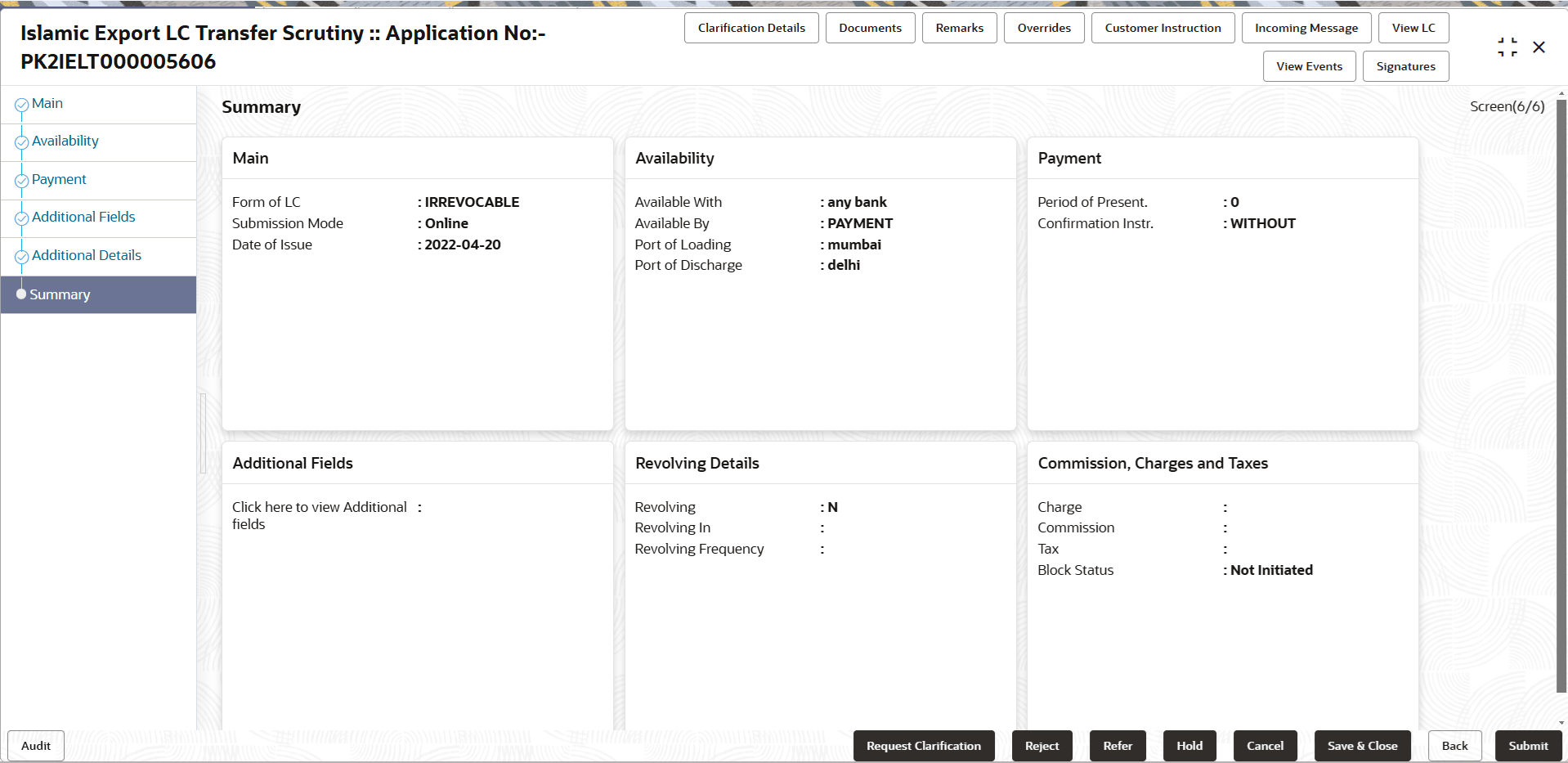Click the Remarks button
This screenshot has width=1568, height=763.
point(960,28)
